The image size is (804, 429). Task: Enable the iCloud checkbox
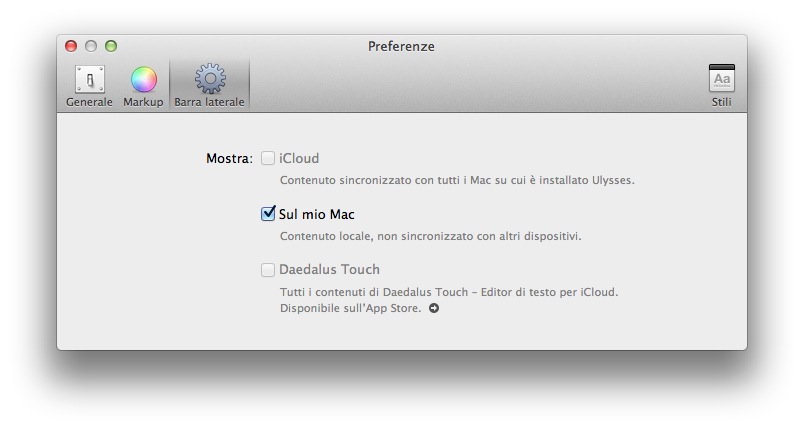coord(268,158)
